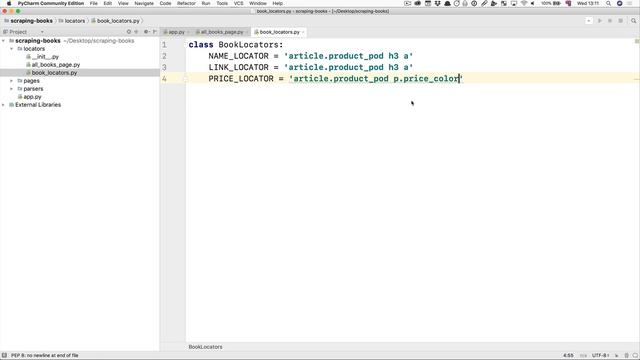Click the Run play icon
Image resolution: width=640 pixels, height=360 pixels.
pyautogui.click(x=600, y=21)
